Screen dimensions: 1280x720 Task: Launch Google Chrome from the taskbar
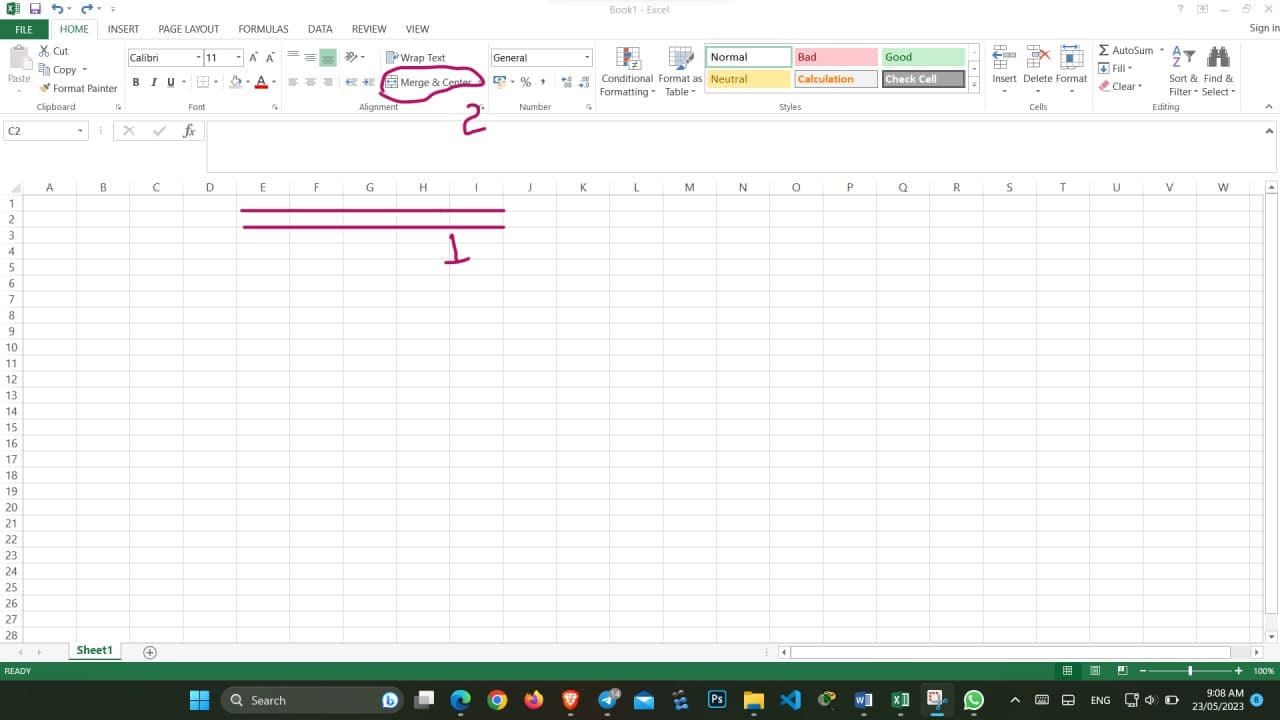coord(497,700)
